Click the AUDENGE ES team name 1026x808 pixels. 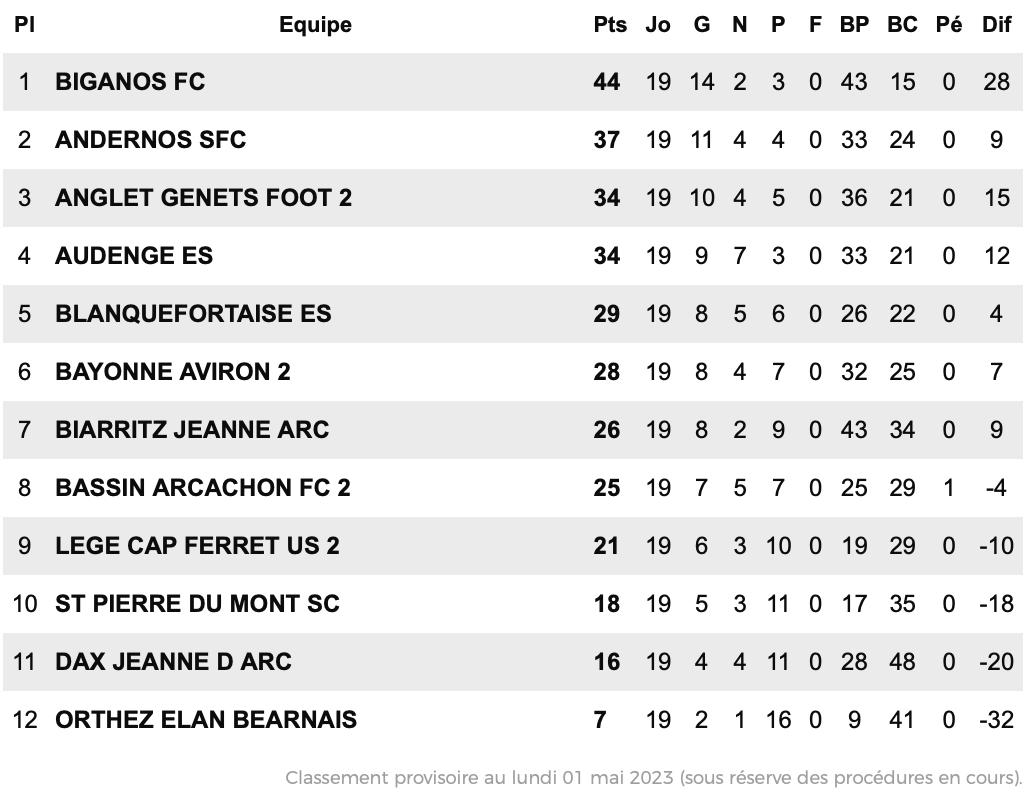[x=134, y=255]
